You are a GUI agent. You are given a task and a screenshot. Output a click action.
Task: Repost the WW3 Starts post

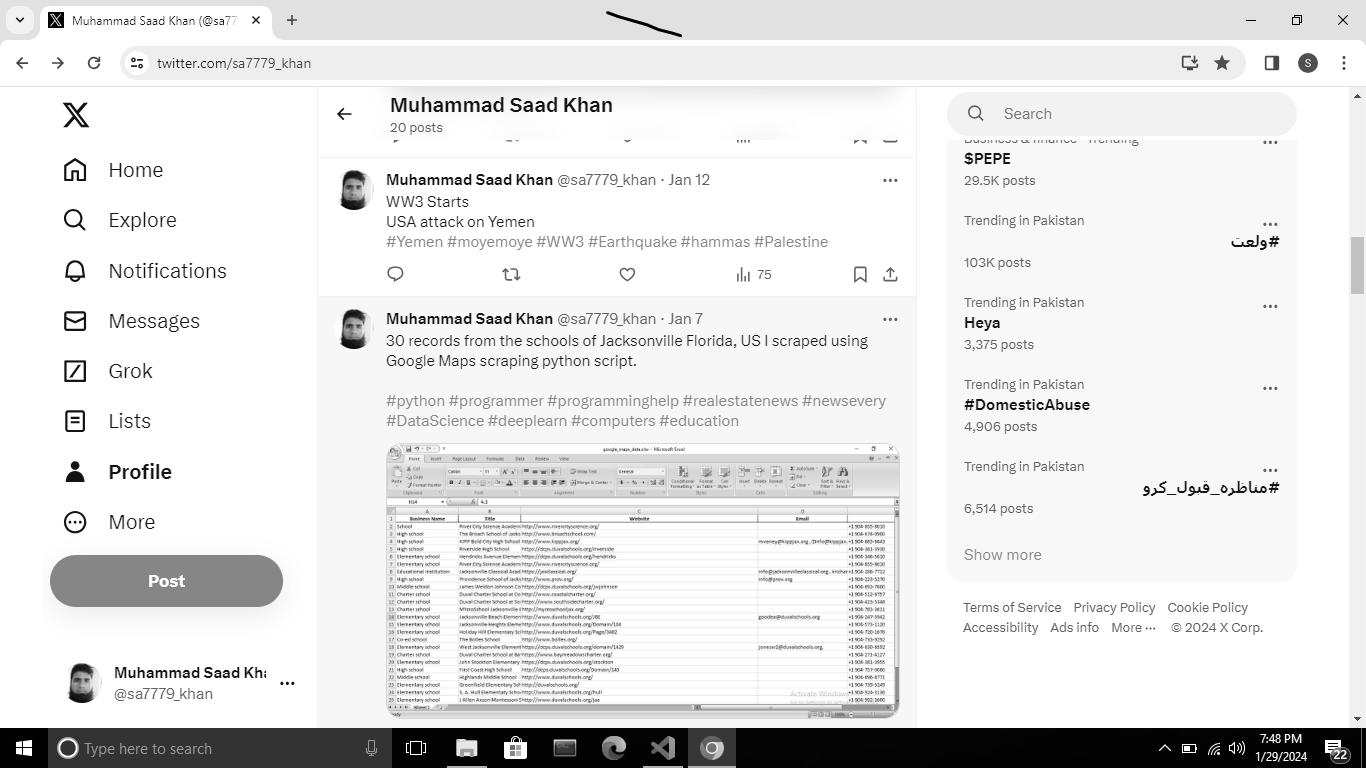511,274
